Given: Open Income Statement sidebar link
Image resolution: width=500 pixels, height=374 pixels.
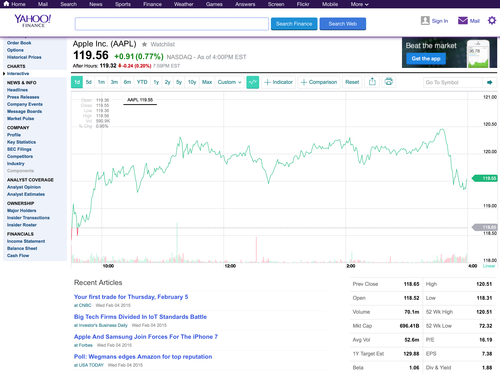Looking at the screenshot, I should pos(26,241).
